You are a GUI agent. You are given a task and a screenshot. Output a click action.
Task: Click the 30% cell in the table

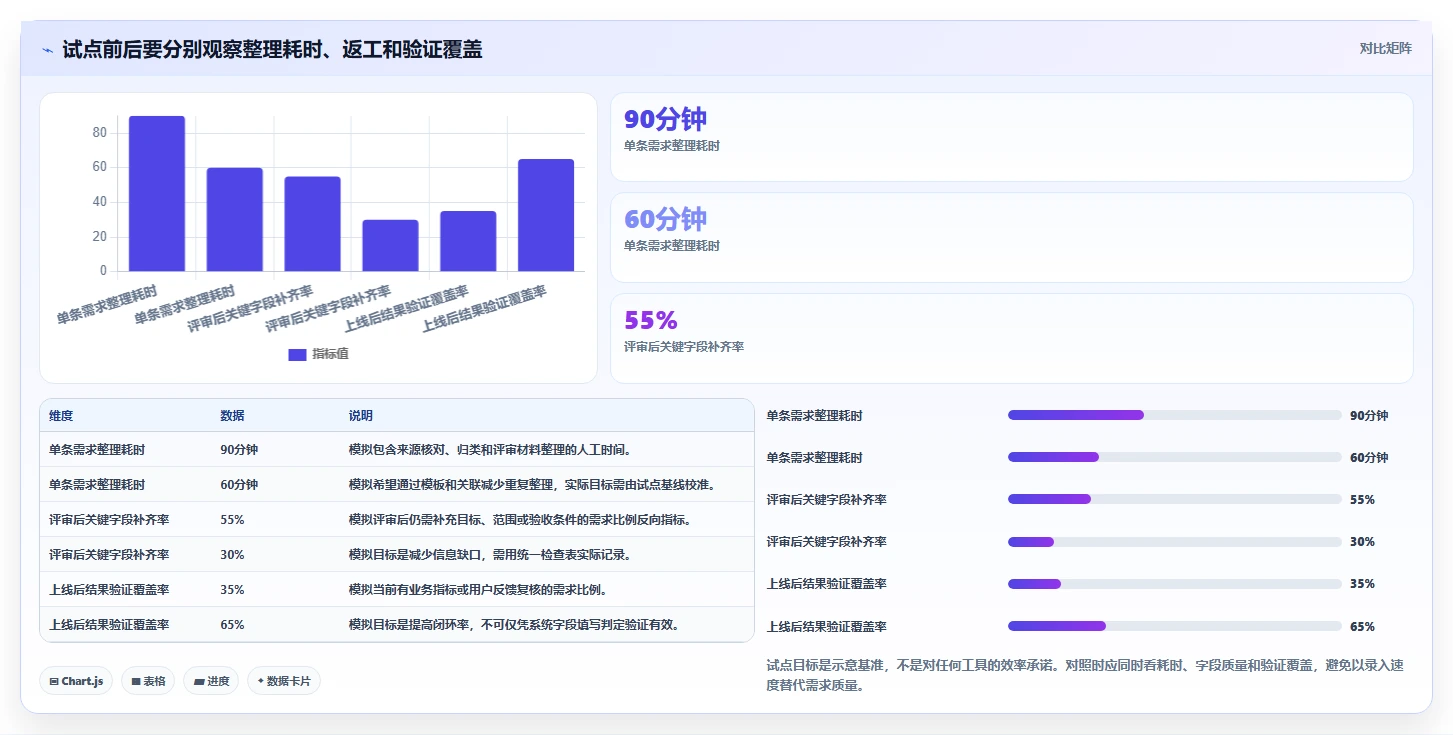[232, 554]
